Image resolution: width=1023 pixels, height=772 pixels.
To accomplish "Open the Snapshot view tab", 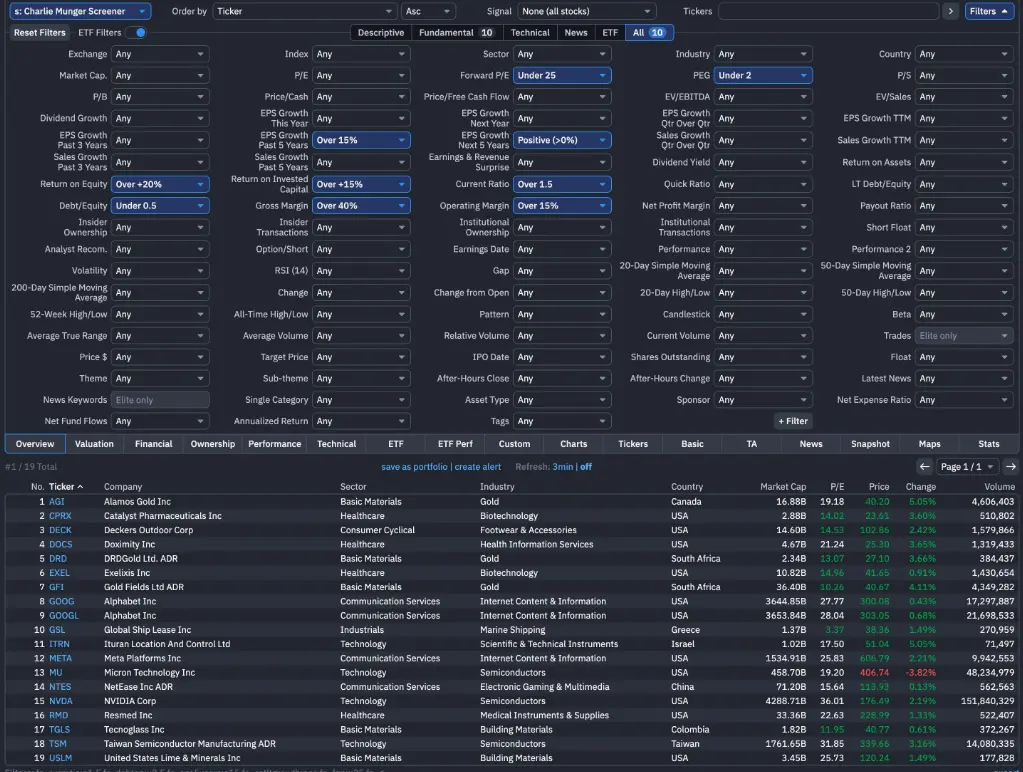I will pyautogui.click(x=870, y=444).
